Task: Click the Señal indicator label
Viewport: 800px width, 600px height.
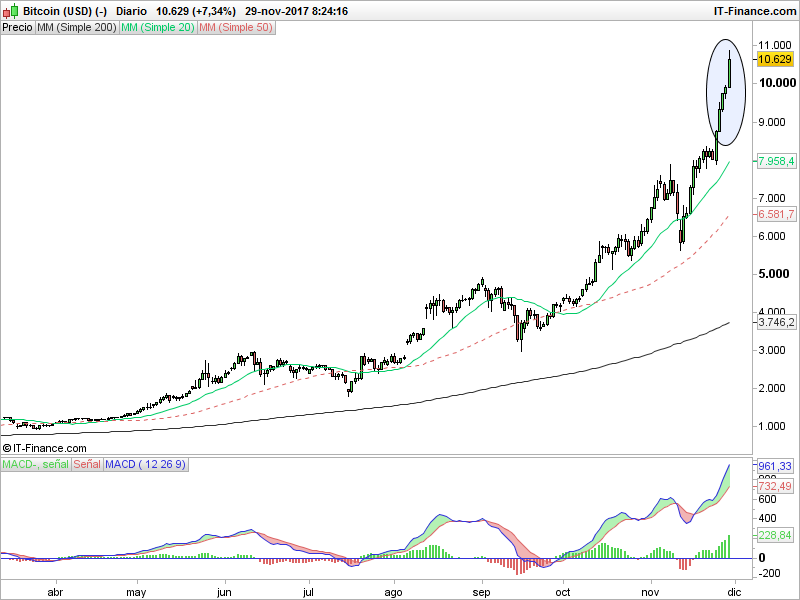Action: [x=87, y=464]
